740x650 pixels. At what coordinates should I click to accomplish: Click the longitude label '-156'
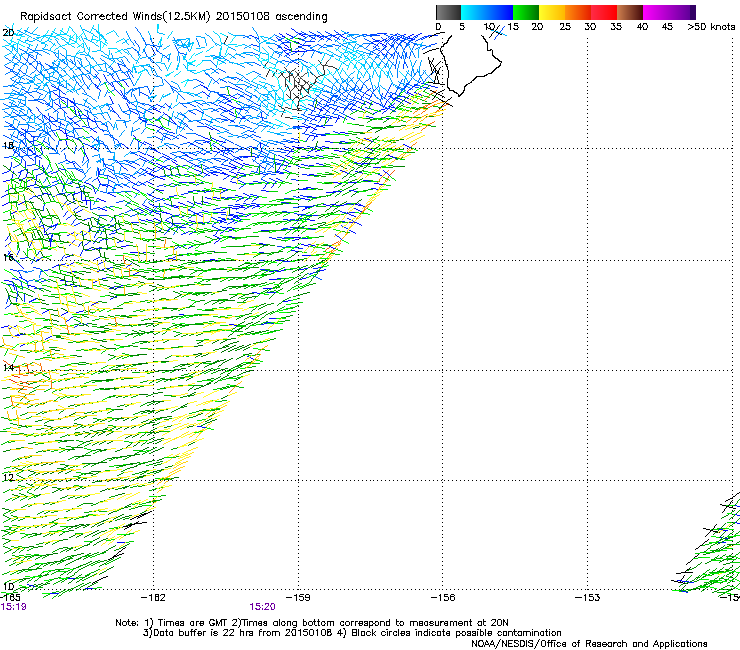pos(443,598)
